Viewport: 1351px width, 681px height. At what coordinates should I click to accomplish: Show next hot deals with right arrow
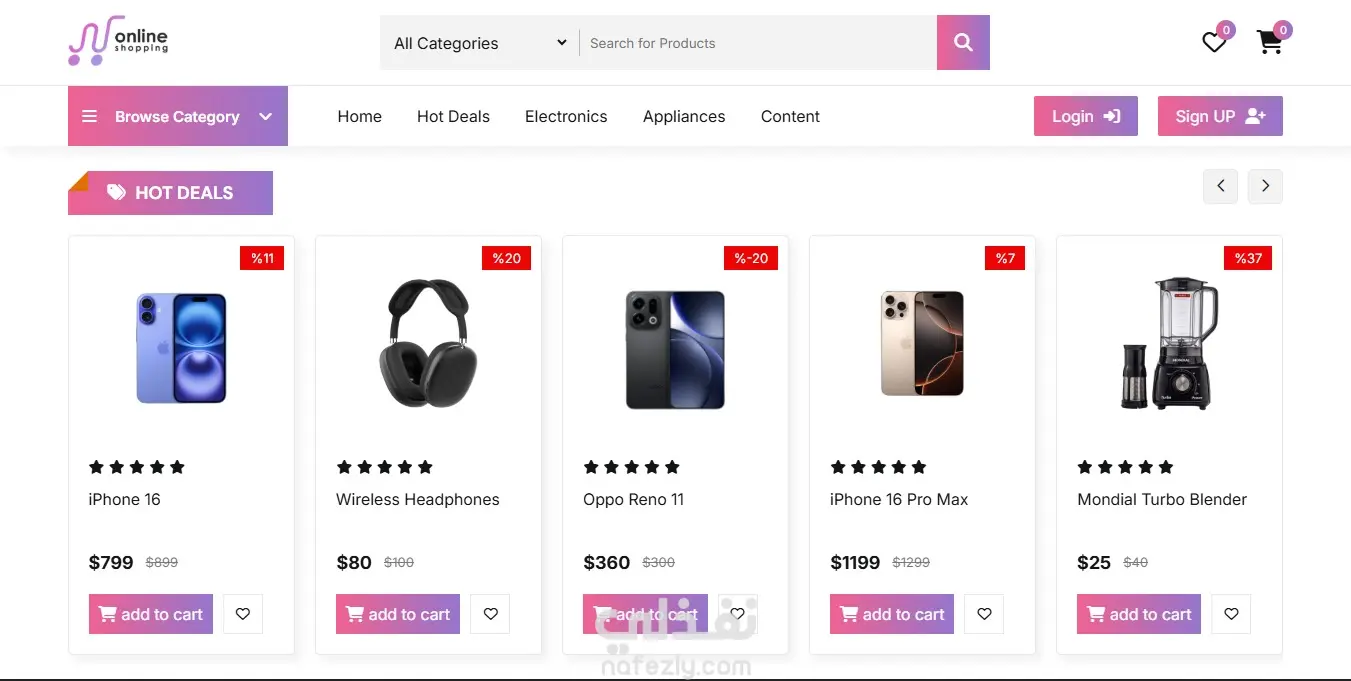pos(1265,186)
